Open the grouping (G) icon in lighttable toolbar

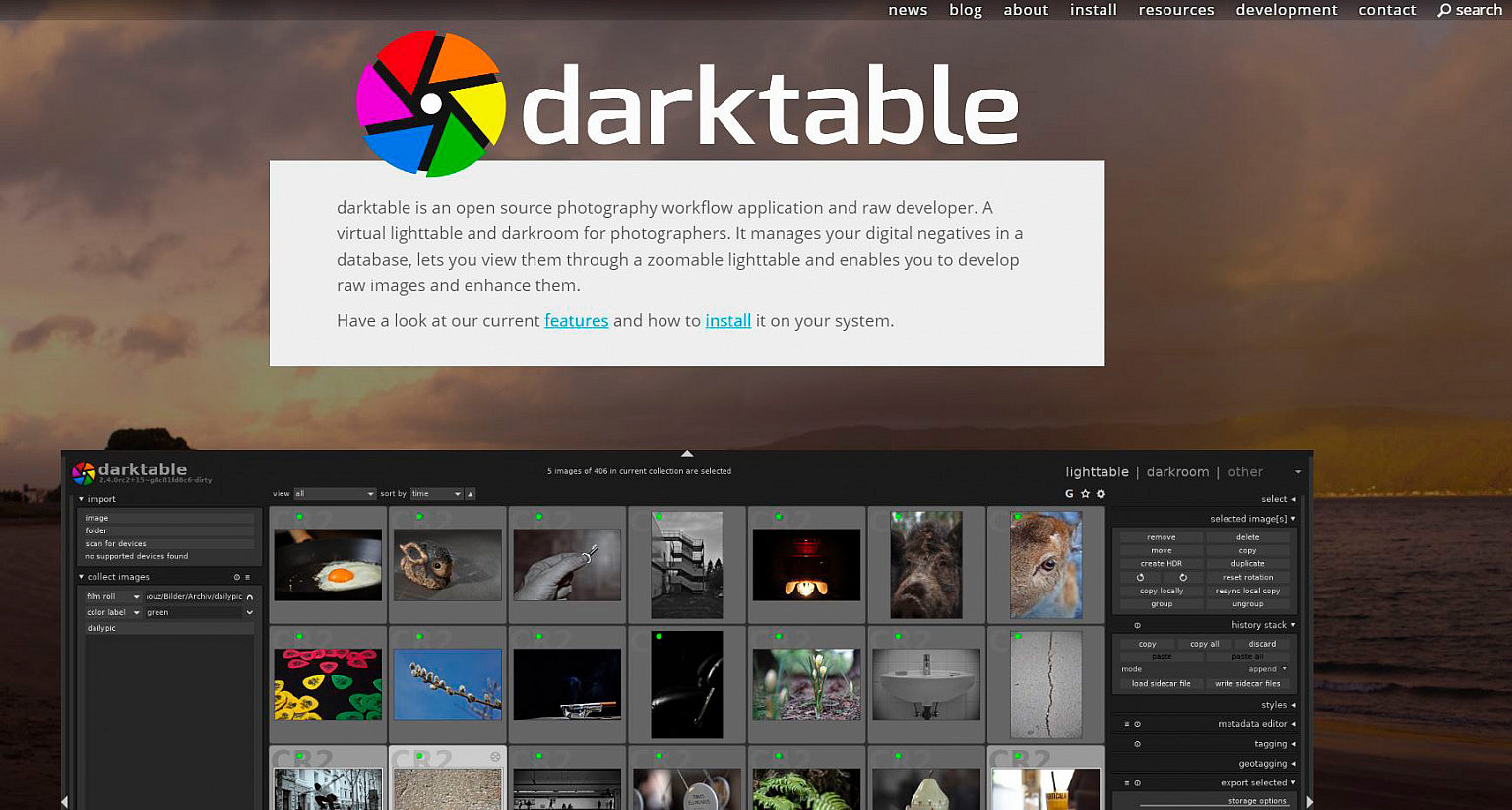point(1069,493)
